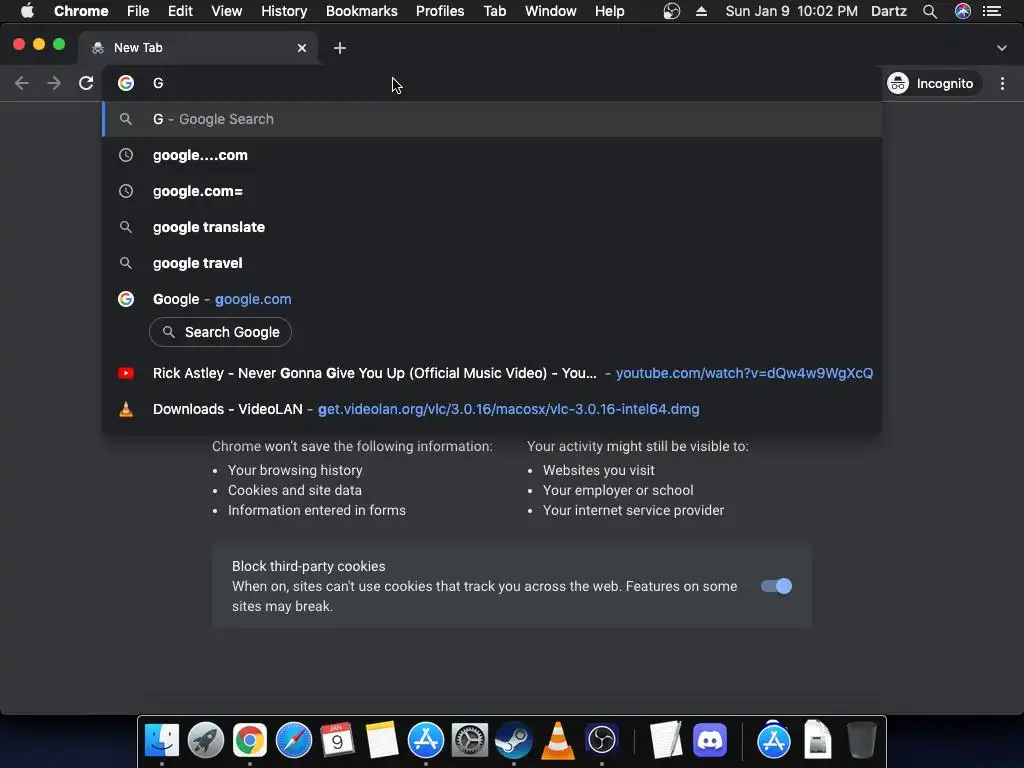This screenshot has height=768, width=1024.
Task: Open Safari from the dock
Action: (294, 741)
